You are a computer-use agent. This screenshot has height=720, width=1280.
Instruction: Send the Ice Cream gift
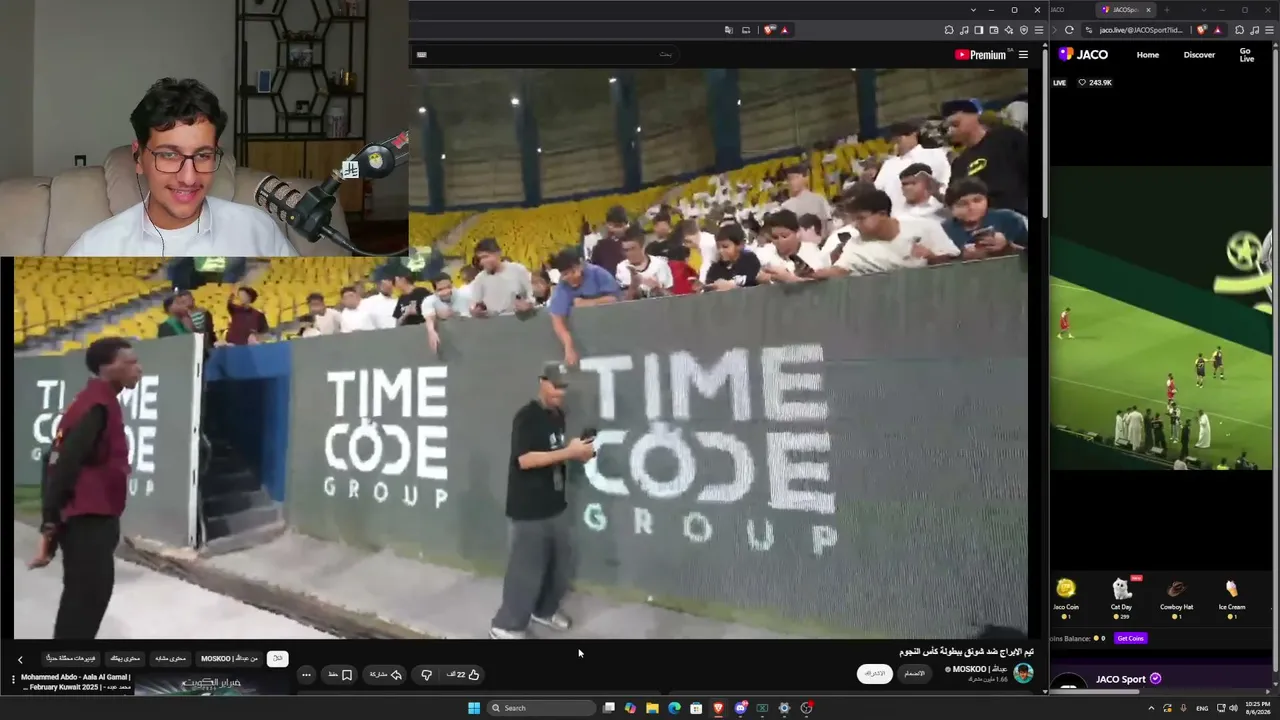1232,596
